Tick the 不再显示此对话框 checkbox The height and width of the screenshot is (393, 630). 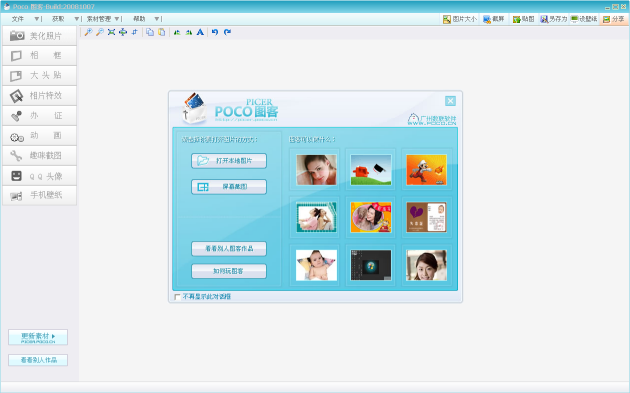(177, 297)
